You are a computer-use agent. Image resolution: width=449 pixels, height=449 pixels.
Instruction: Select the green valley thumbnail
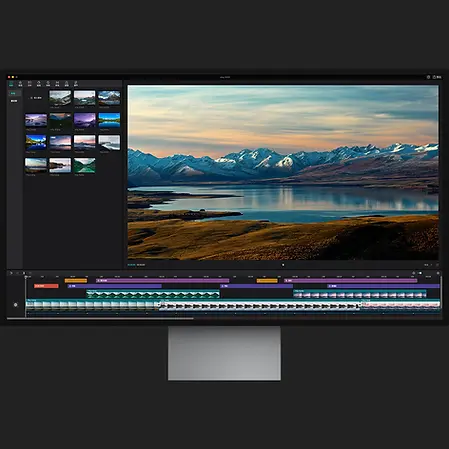click(85, 165)
